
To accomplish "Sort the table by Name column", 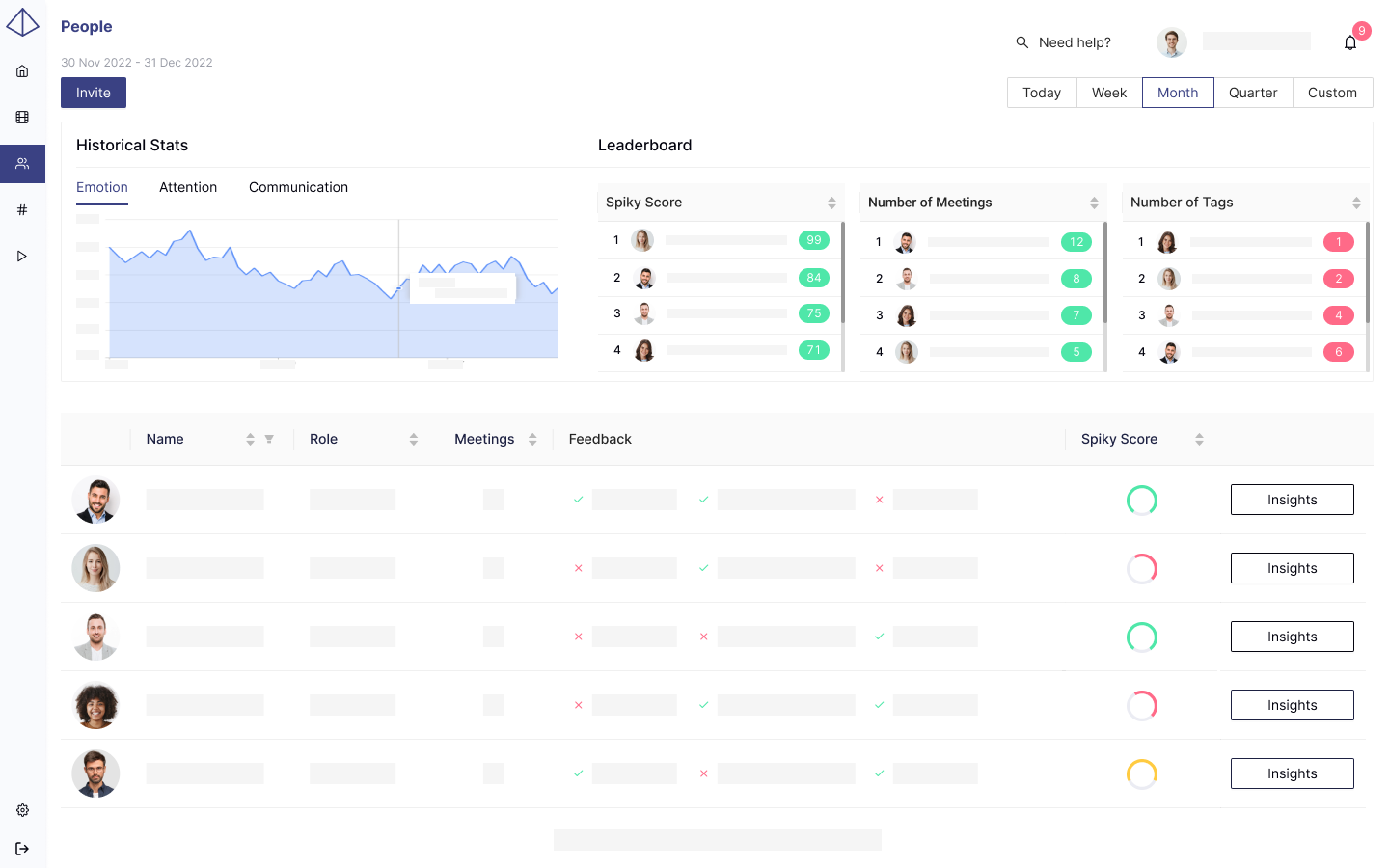I will (x=250, y=439).
